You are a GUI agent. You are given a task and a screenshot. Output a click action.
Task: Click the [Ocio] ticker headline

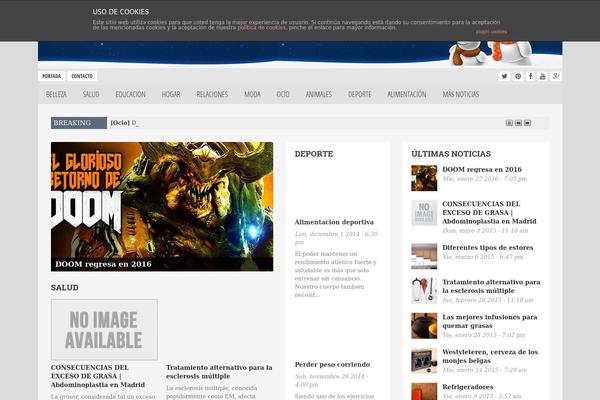(x=125, y=123)
